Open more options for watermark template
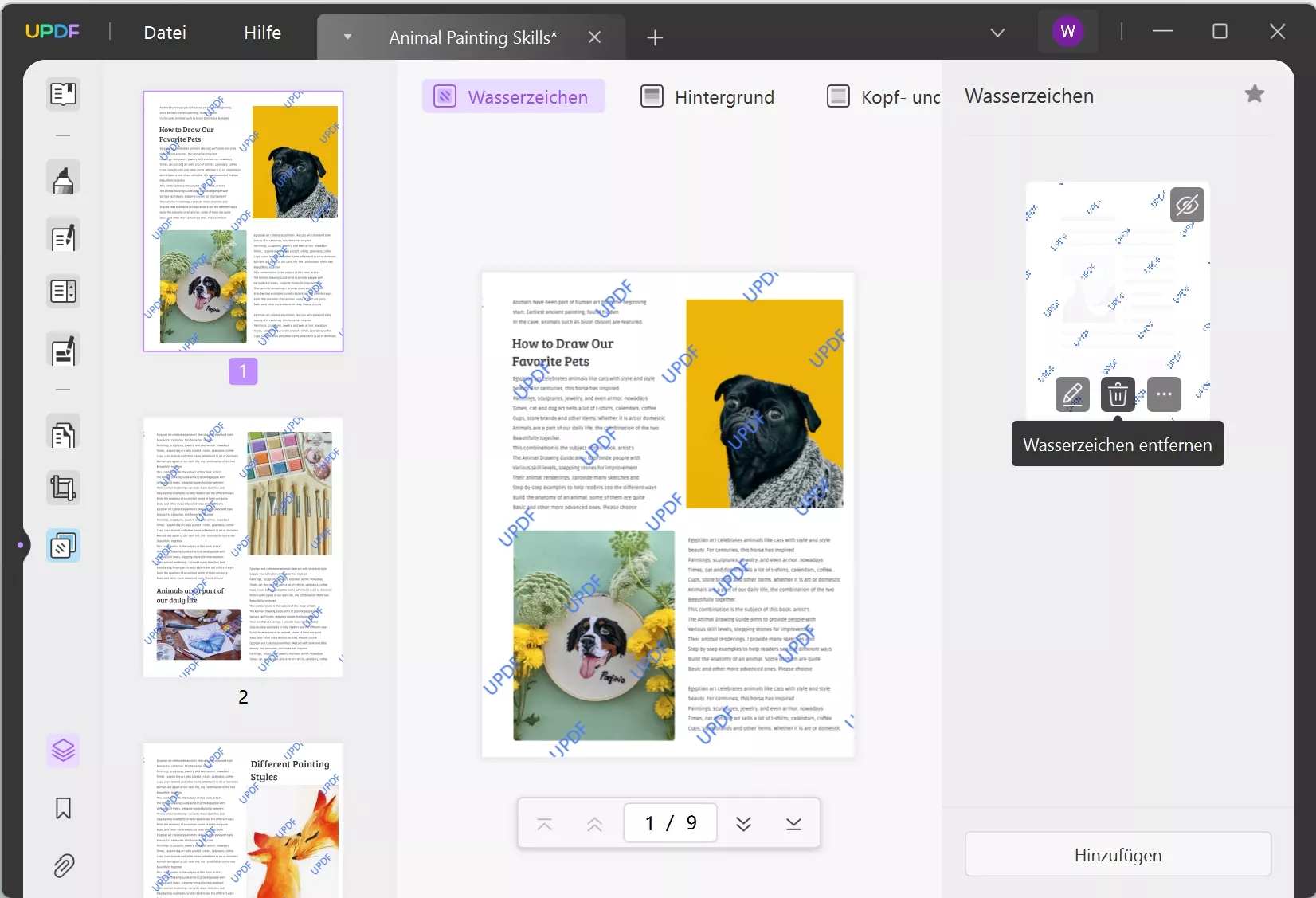The height and width of the screenshot is (898, 1316). click(1164, 394)
